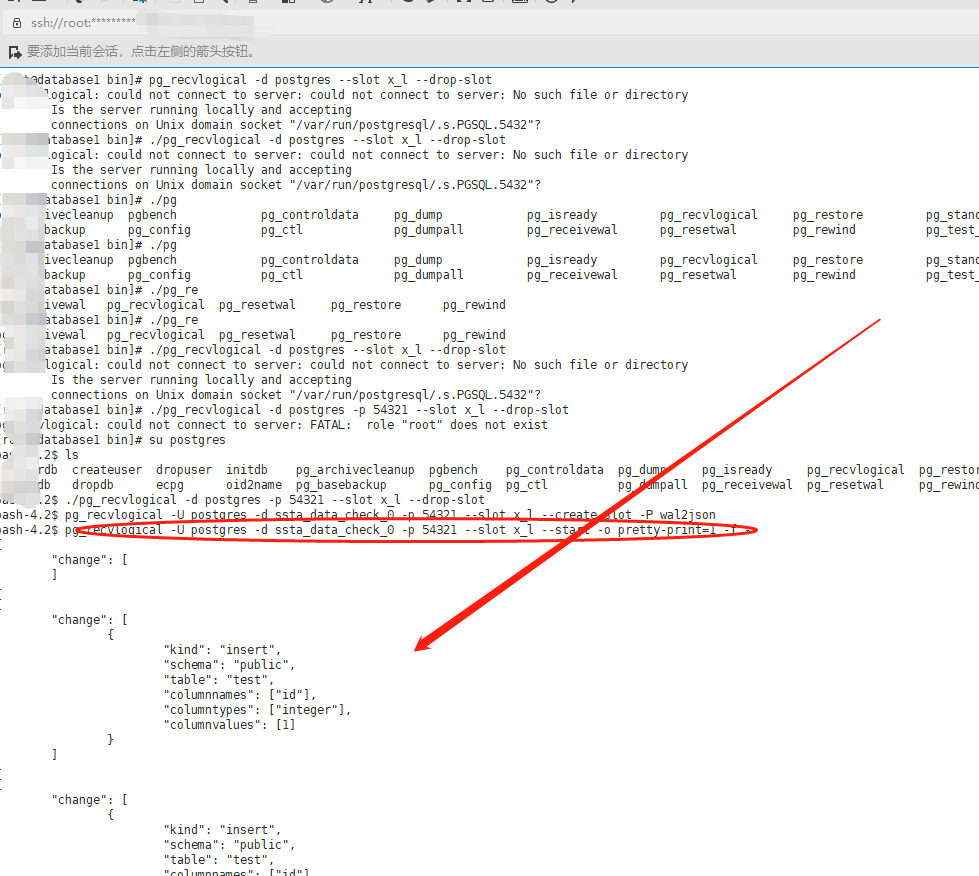
Task: Click 'wal2json' in the create-slot command
Action: point(687,514)
